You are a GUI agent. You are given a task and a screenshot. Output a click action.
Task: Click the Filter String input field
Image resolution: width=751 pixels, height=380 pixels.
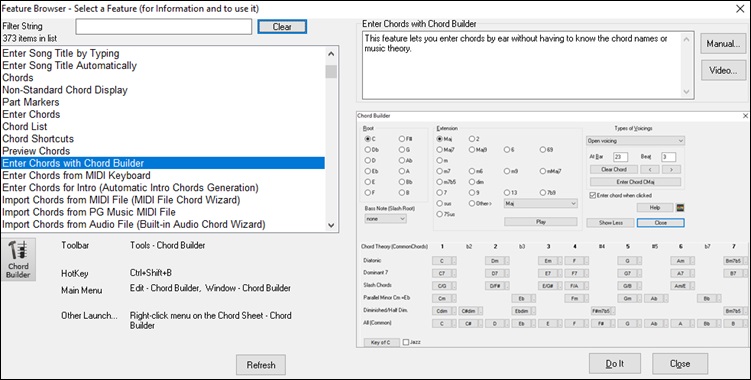coord(163,27)
